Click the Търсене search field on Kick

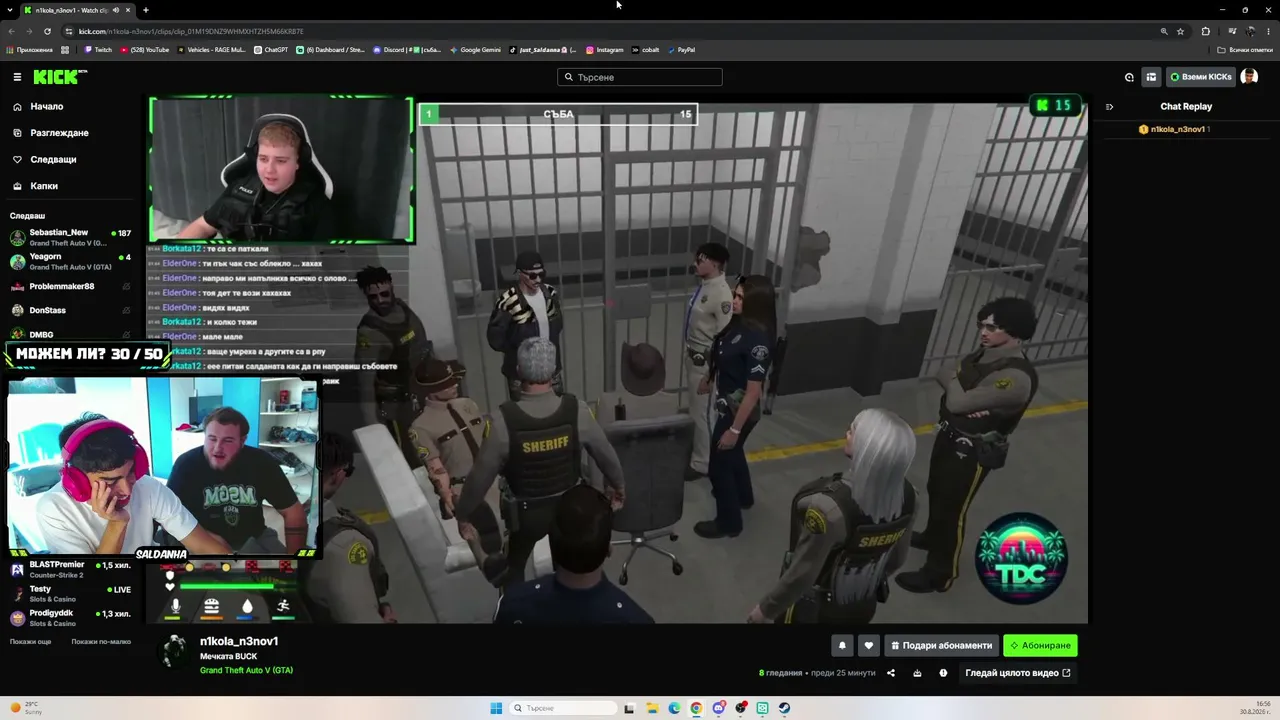pyautogui.click(x=640, y=77)
